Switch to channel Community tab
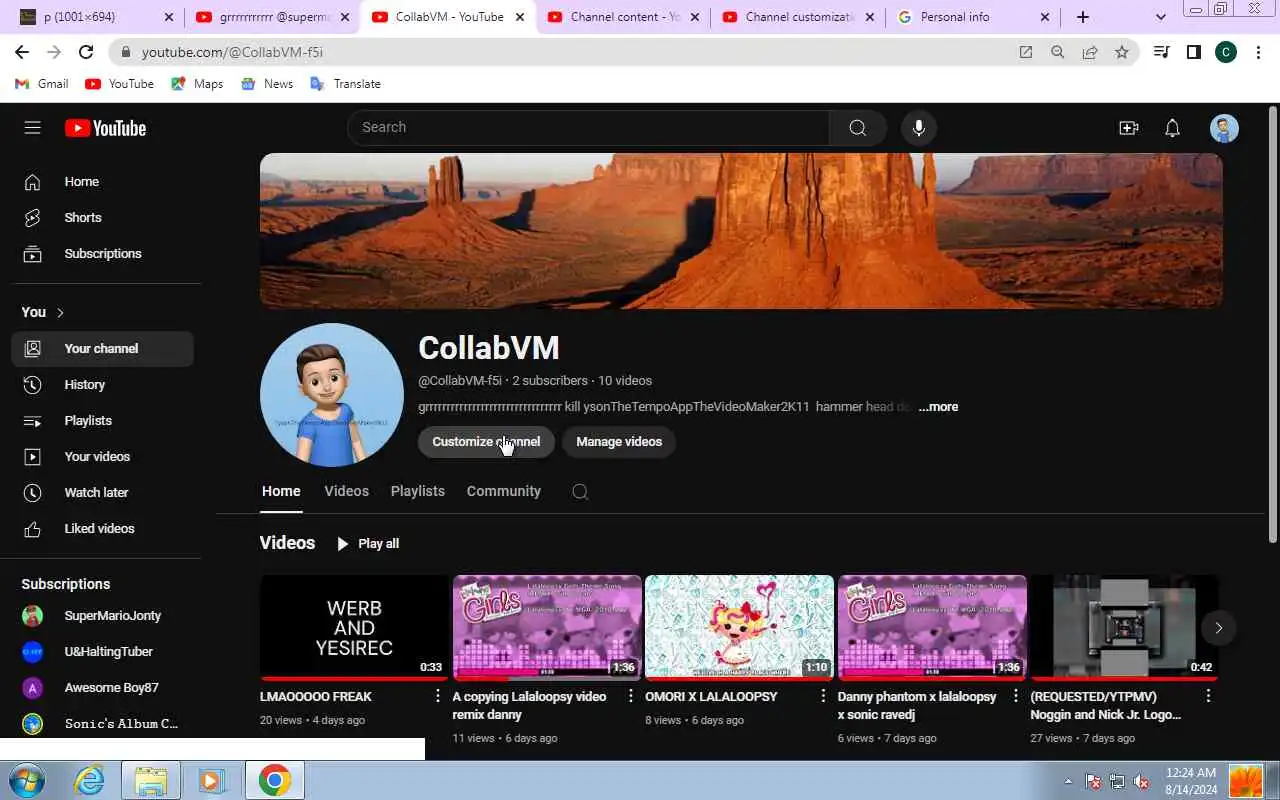 [x=504, y=492]
